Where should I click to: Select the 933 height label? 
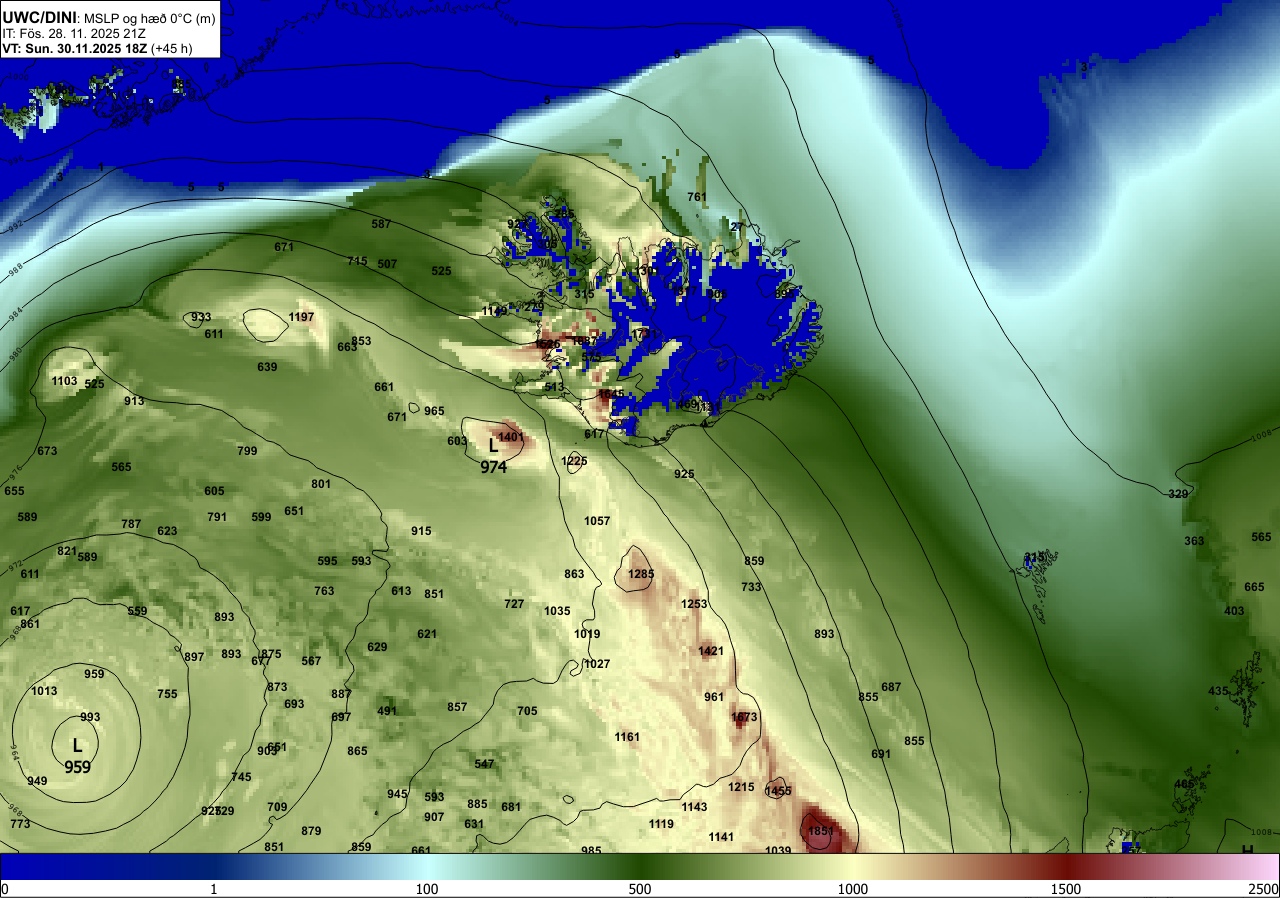pos(201,317)
